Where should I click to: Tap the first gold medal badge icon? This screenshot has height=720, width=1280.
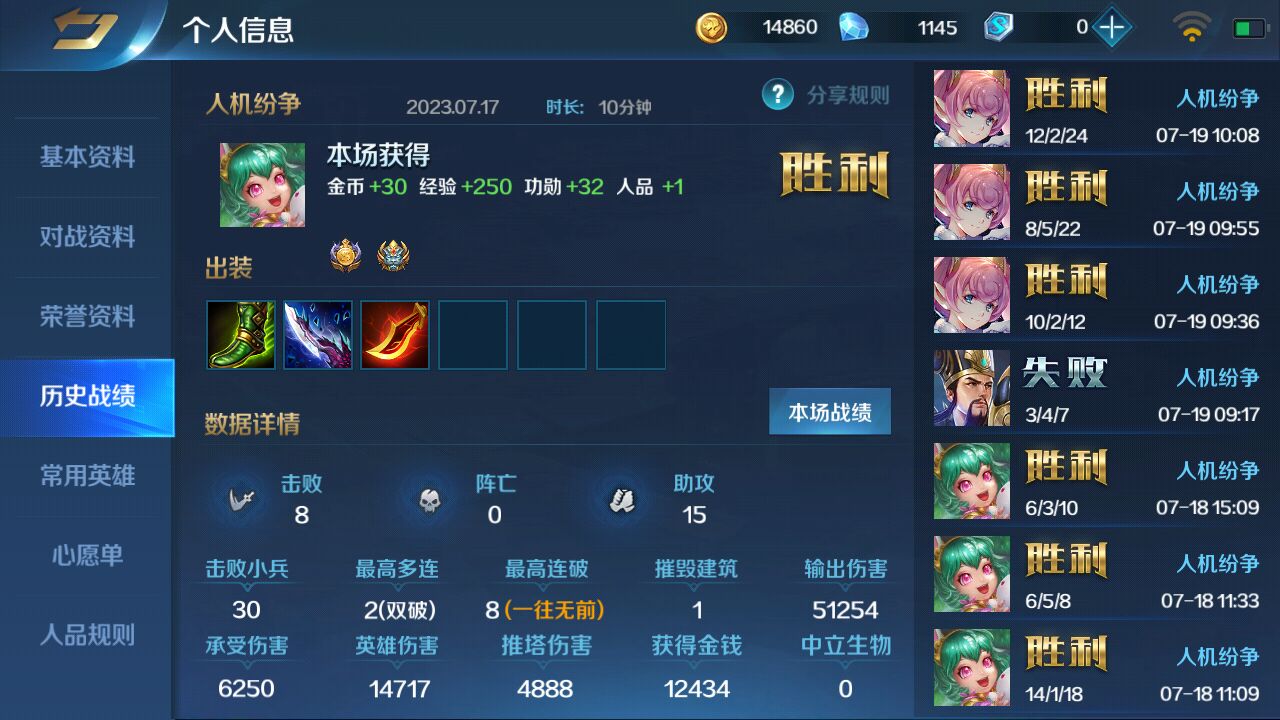coord(346,257)
